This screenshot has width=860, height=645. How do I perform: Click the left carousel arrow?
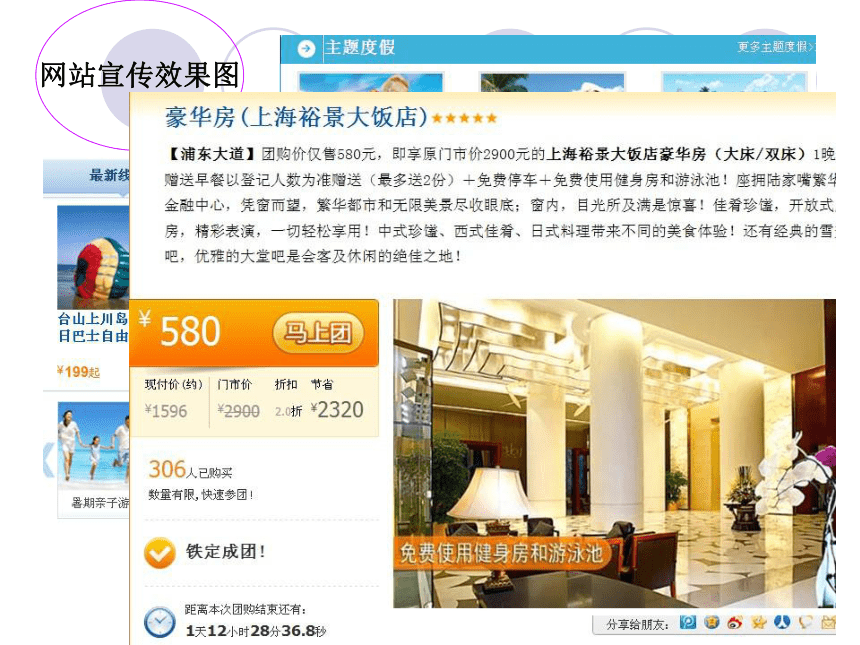pyautogui.click(x=49, y=459)
